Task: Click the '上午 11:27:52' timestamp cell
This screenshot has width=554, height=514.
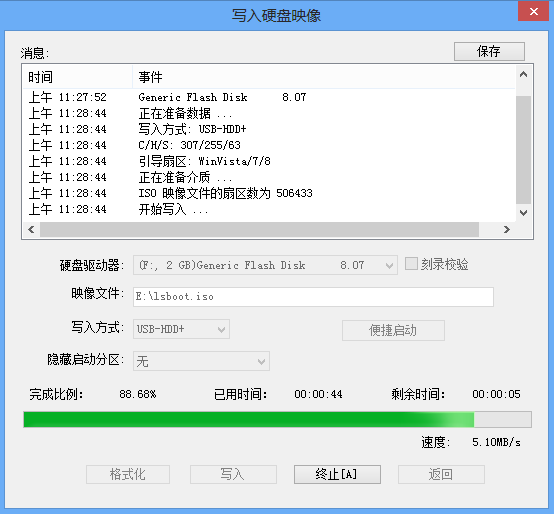Action: (x=67, y=97)
